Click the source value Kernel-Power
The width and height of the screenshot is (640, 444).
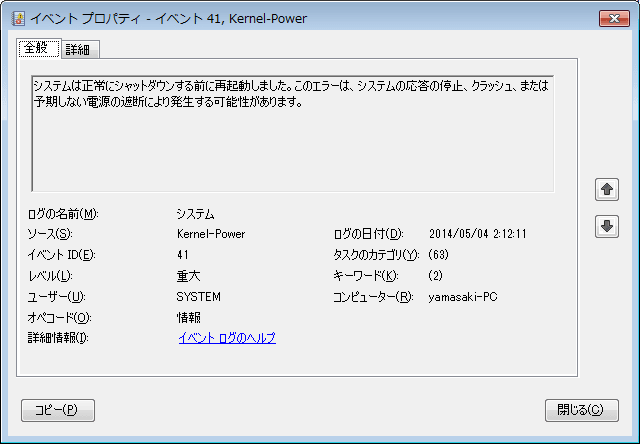click(211, 234)
